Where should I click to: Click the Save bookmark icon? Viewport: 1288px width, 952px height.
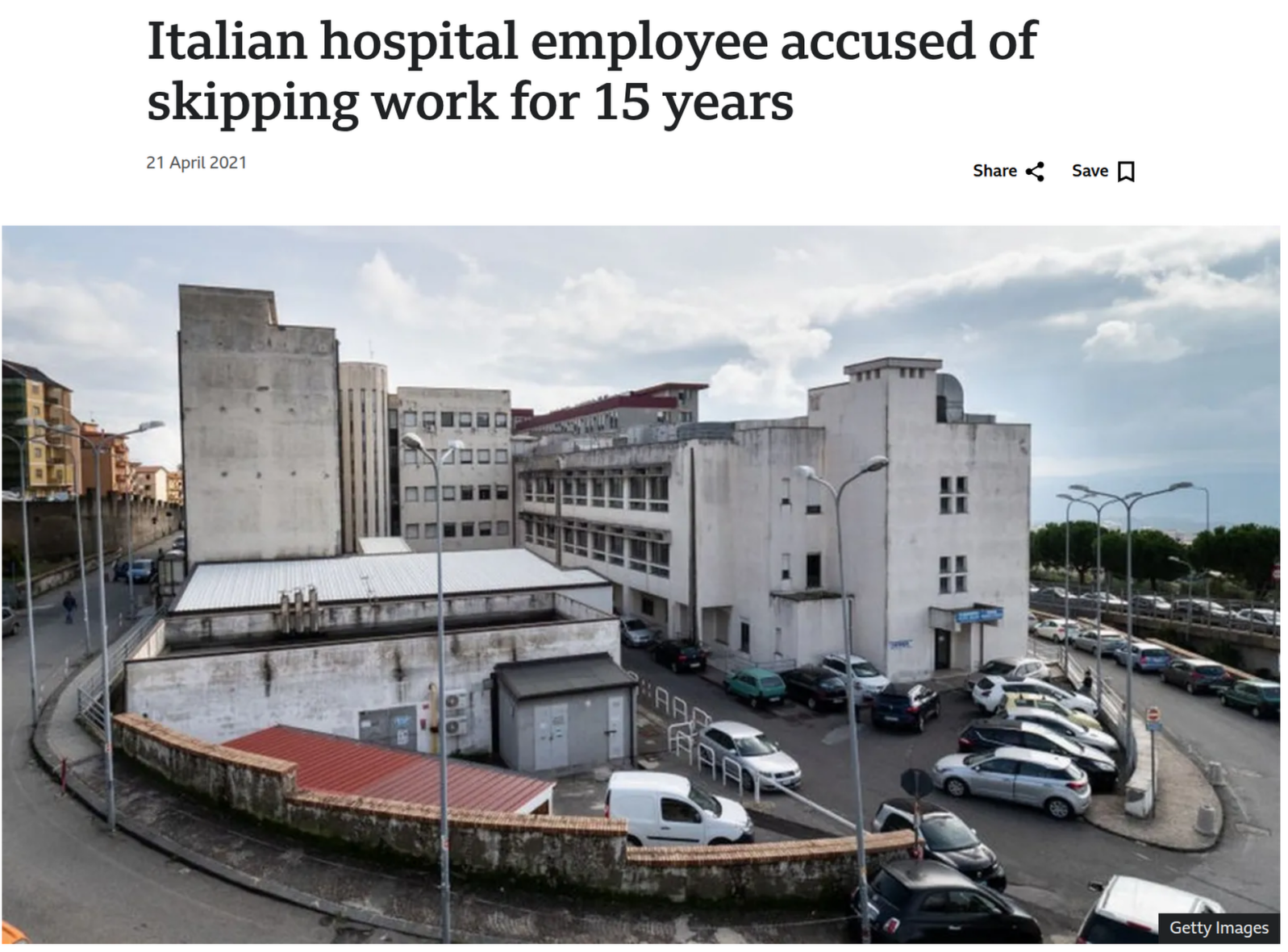click(x=1127, y=172)
